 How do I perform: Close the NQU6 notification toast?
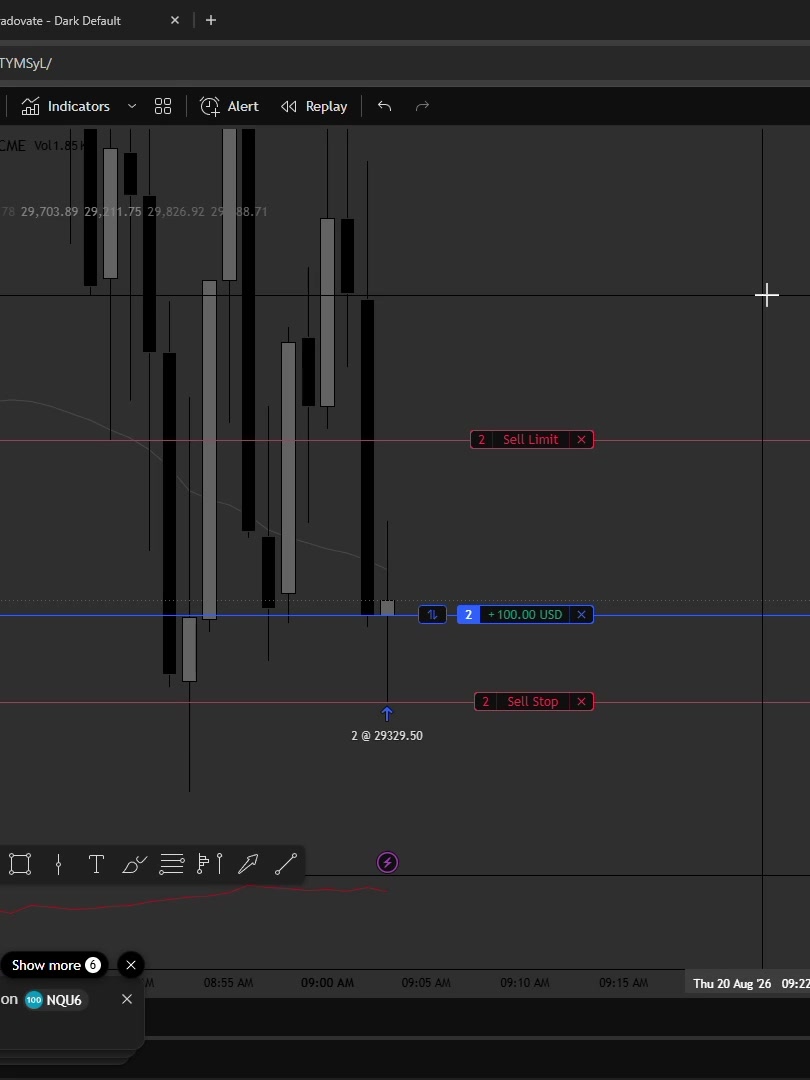click(x=127, y=999)
